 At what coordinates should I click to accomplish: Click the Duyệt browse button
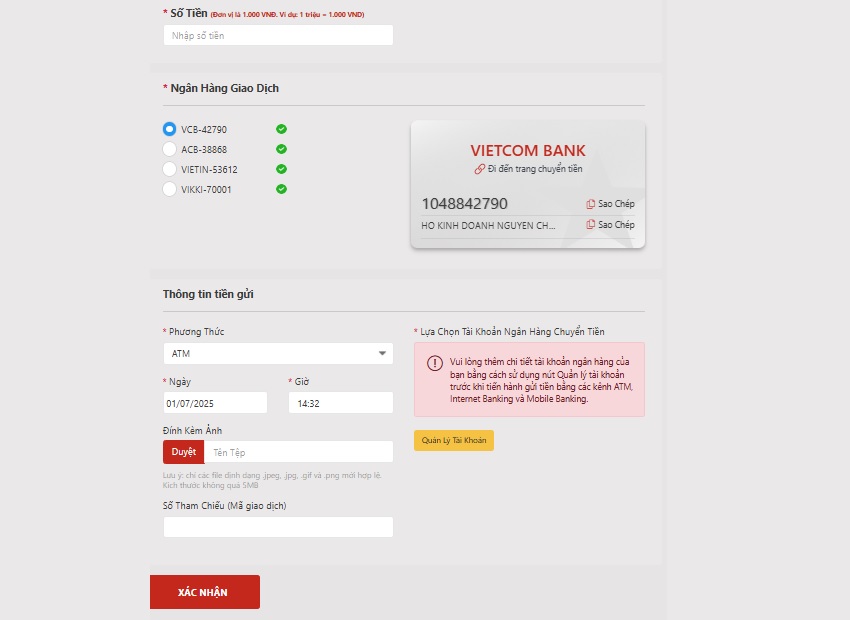click(x=184, y=452)
